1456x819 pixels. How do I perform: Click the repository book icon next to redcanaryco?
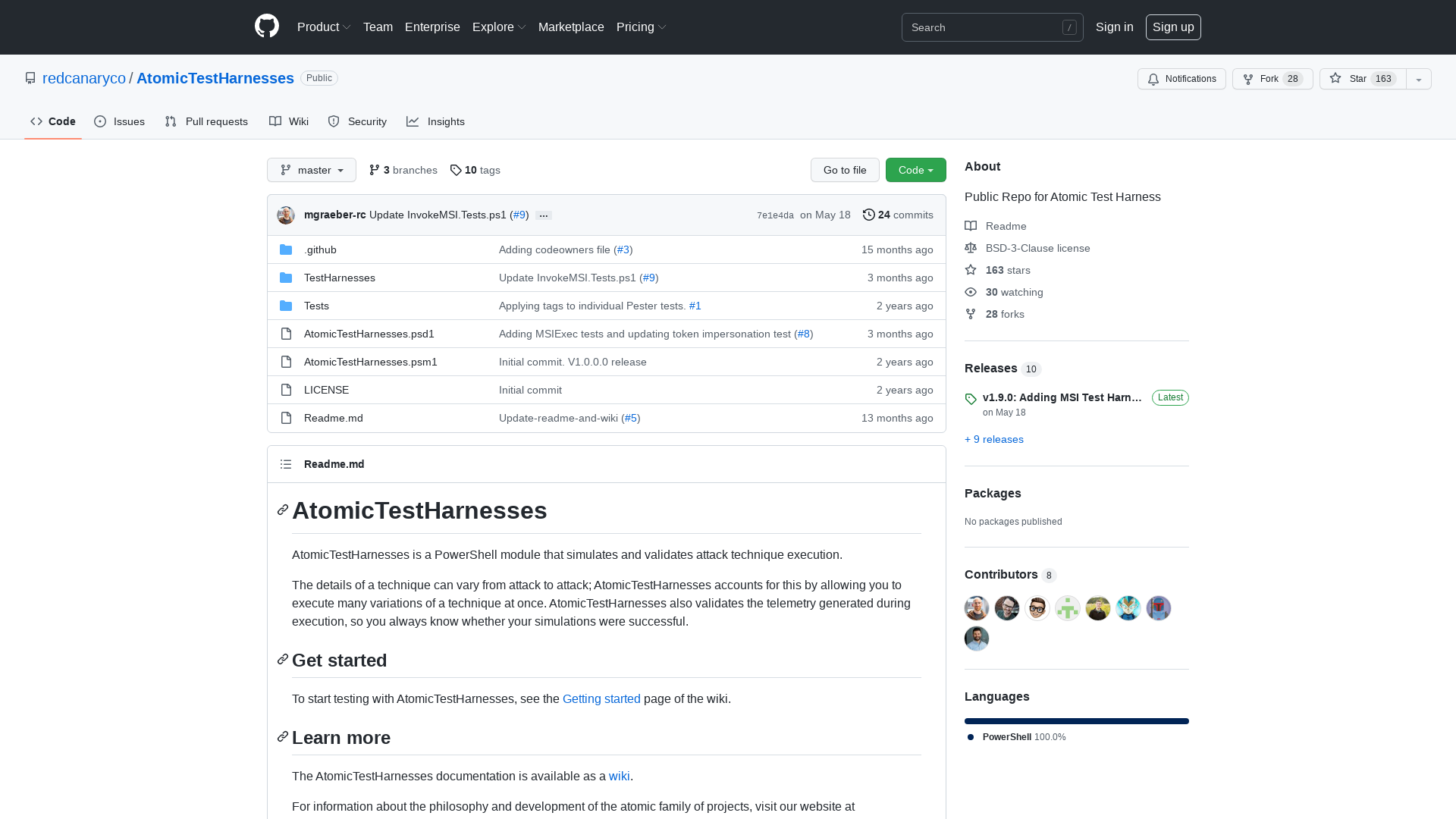(x=30, y=78)
